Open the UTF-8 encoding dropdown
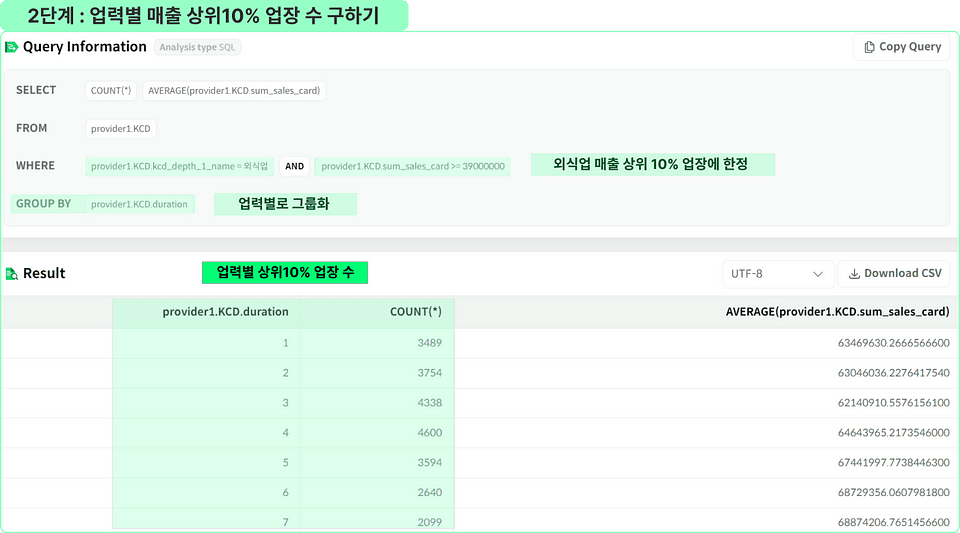The height and width of the screenshot is (533, 960). coord(778,274)
